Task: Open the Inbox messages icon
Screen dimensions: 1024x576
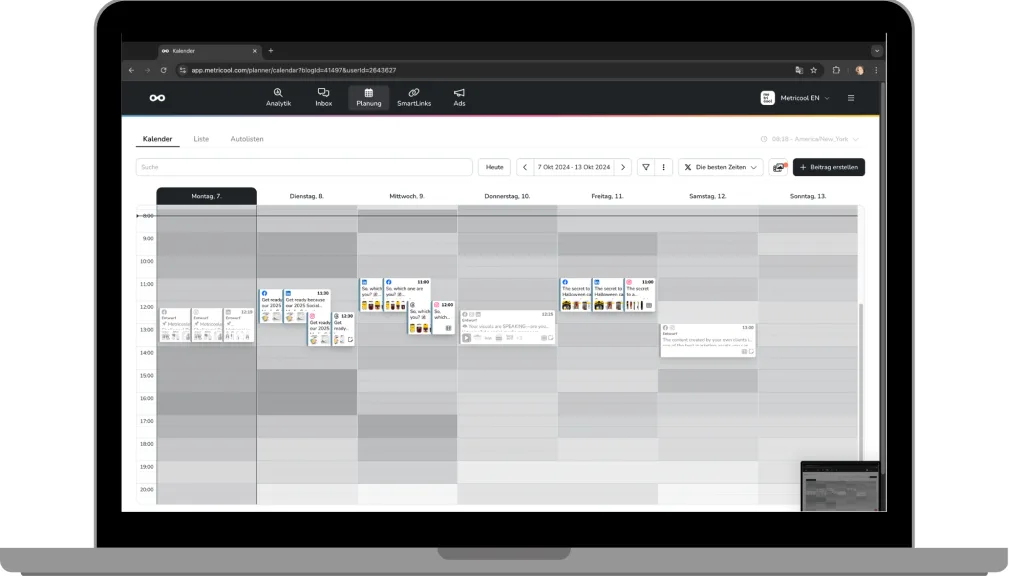Action: 323,97
